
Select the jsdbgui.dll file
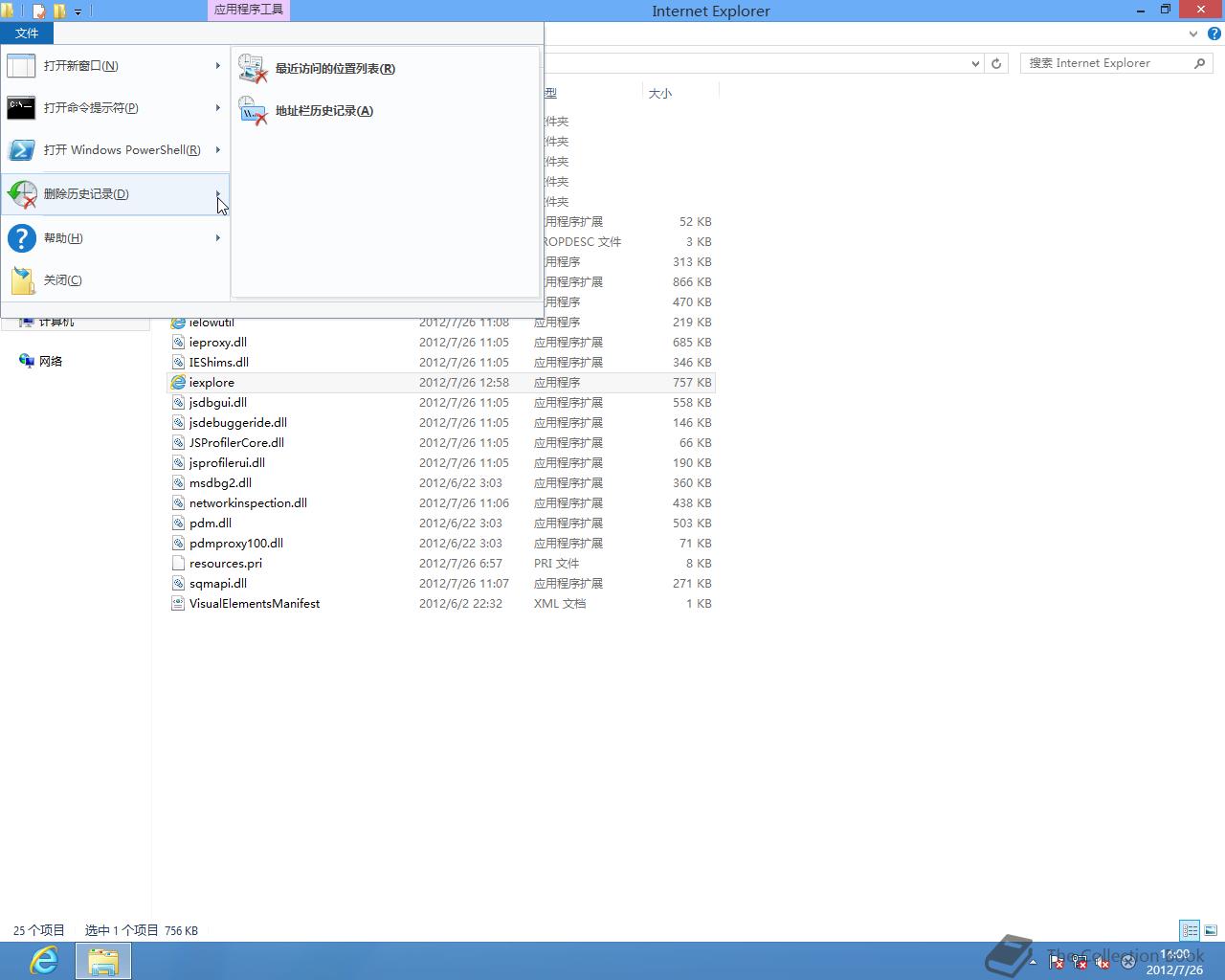click(218, 402)
